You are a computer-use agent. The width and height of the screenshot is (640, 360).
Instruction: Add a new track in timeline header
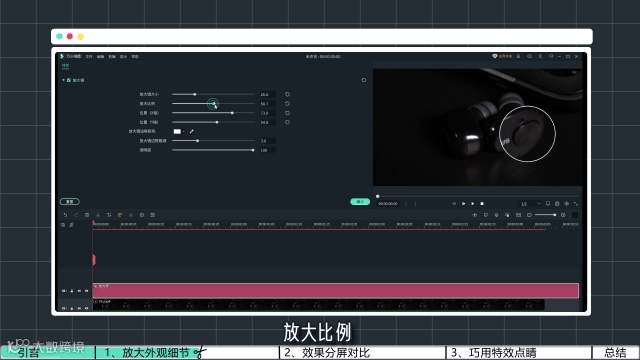click(x=63, y=225)
